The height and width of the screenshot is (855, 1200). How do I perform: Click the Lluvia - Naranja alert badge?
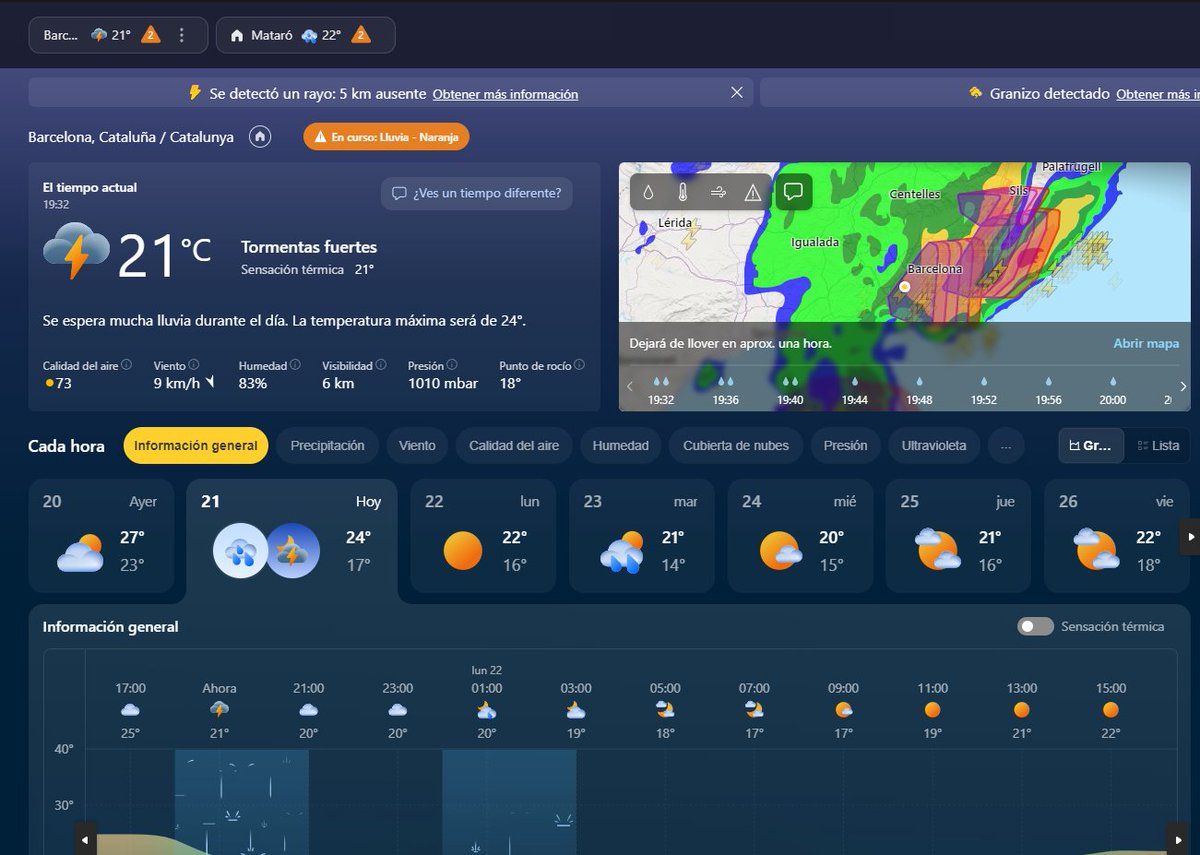(386, 137)
